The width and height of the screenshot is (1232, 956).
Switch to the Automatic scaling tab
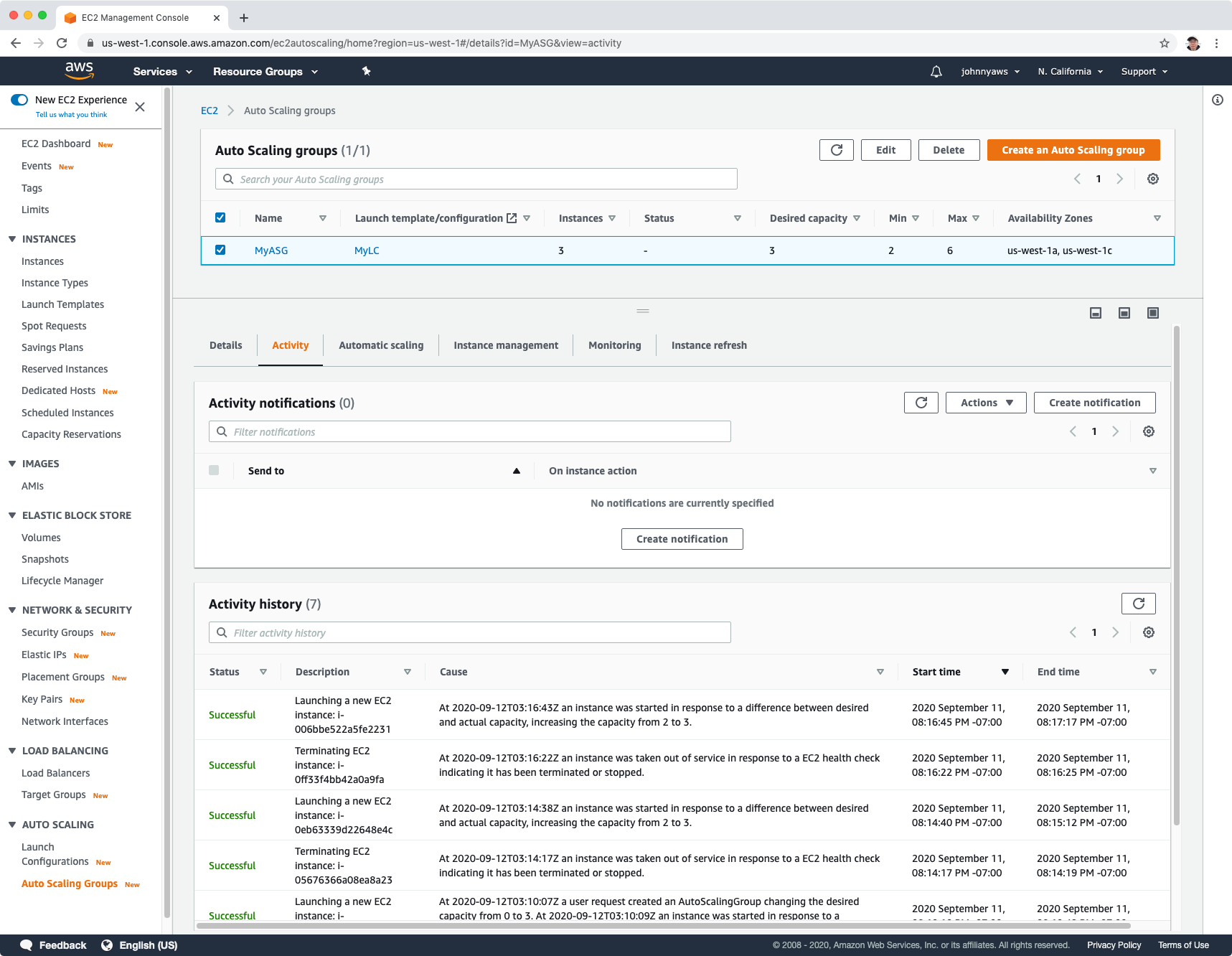pos(381,345)
